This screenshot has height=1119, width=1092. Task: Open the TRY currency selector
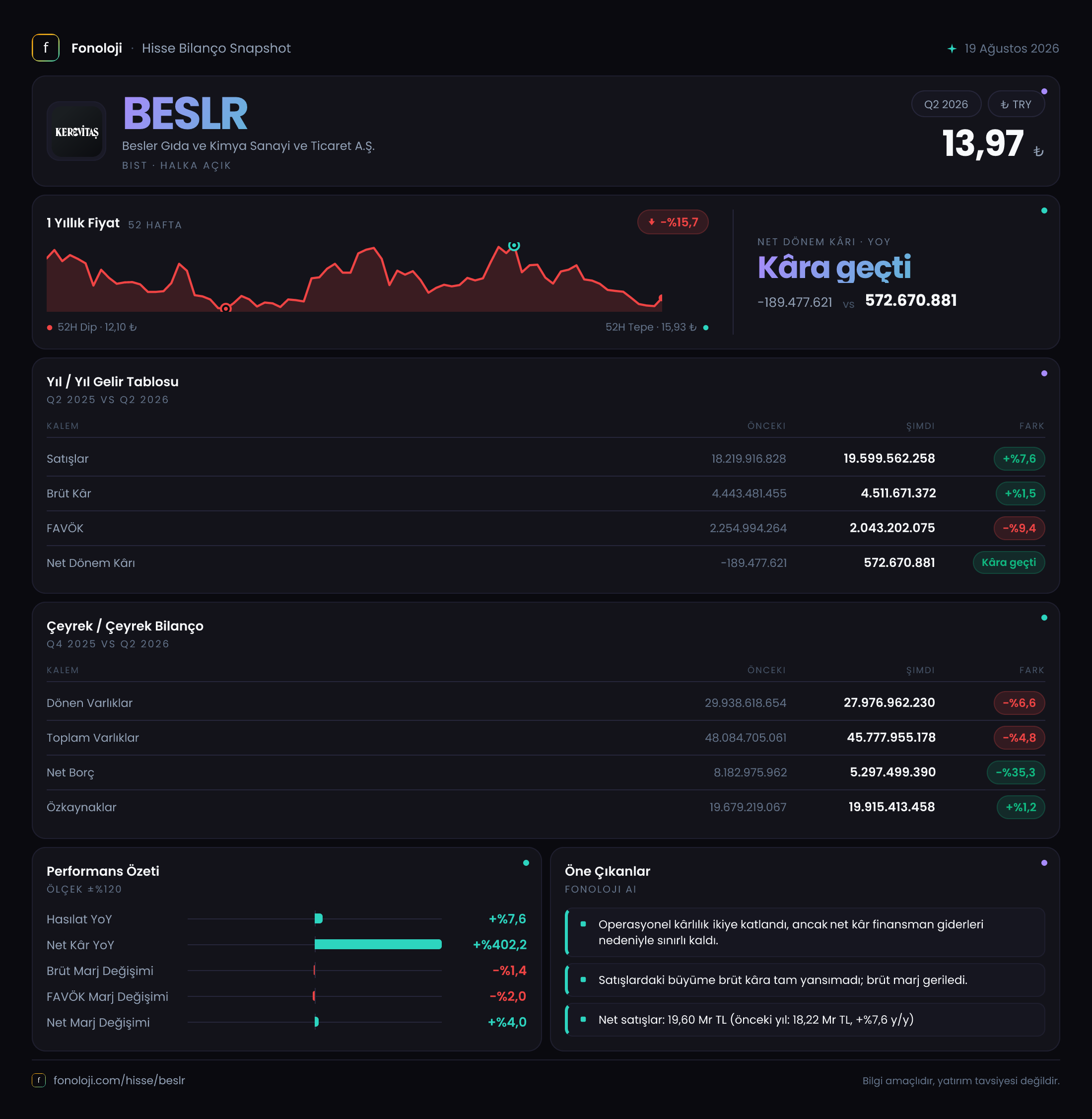[1016, 104]
